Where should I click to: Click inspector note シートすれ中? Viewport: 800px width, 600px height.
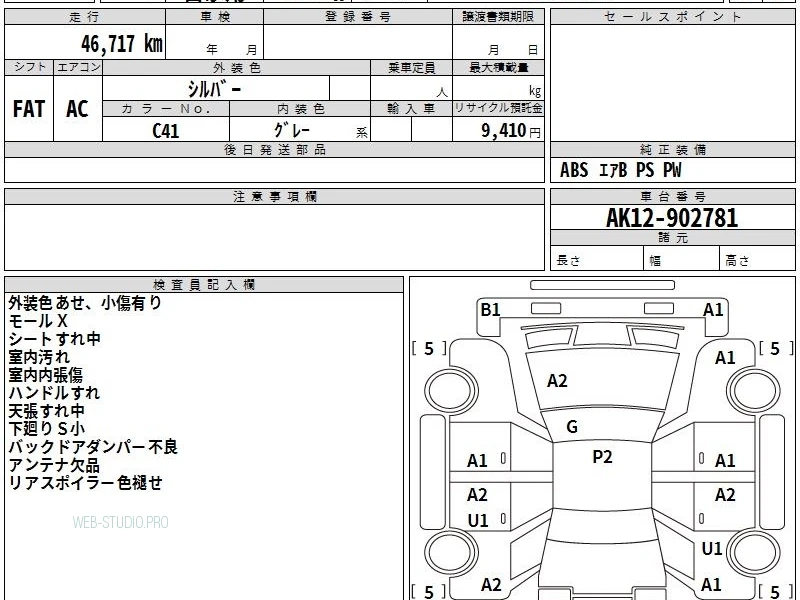pos(54,339)
